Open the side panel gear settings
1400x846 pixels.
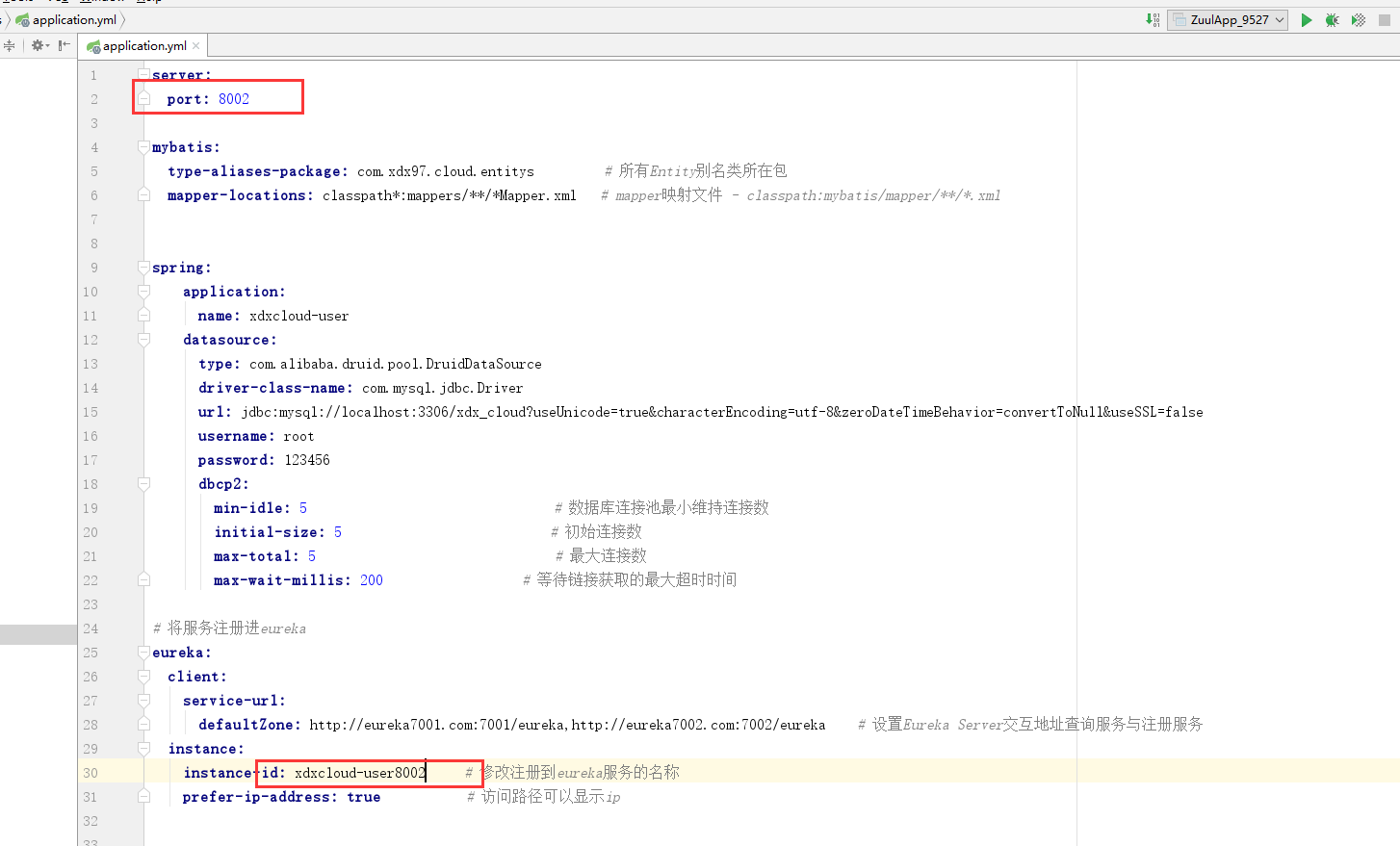point(39,45)
